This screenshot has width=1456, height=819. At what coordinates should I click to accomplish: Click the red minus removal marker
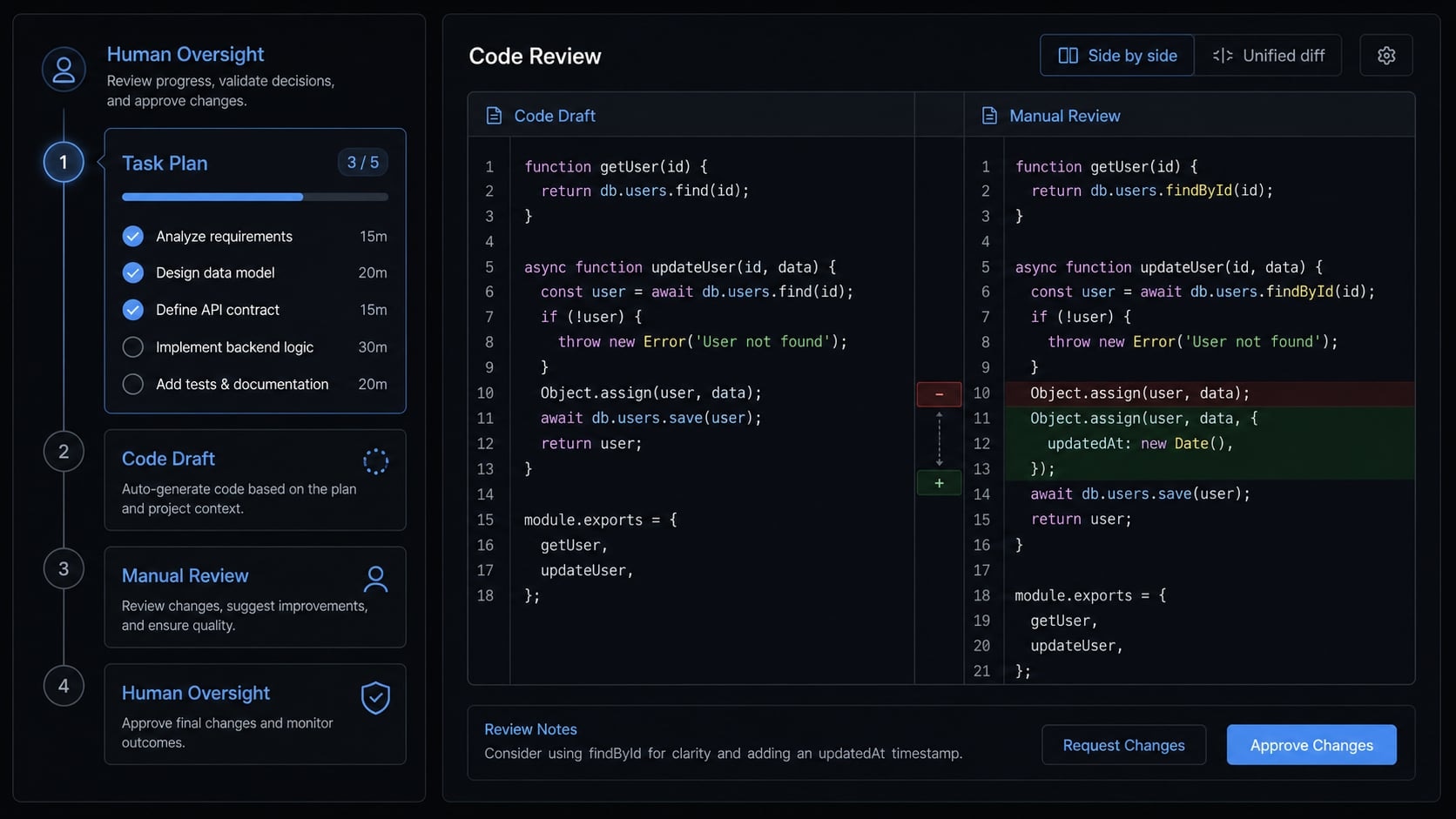(939, 394)
